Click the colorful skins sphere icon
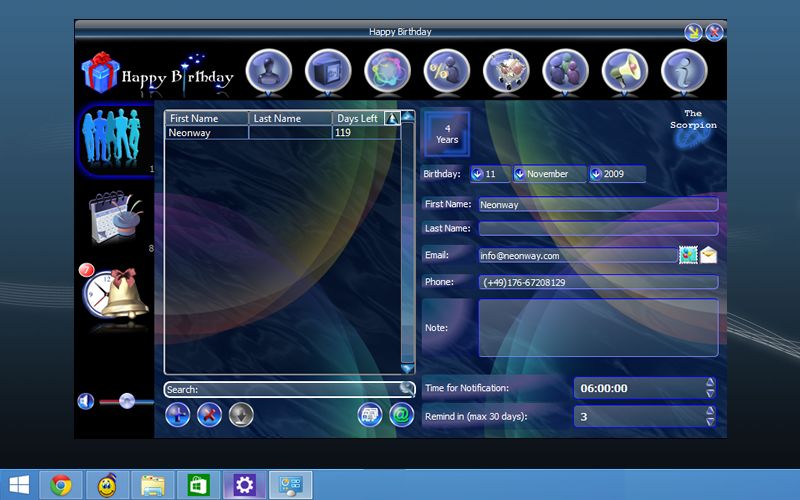This screenshot has width=800, height=500. (387, 71)
